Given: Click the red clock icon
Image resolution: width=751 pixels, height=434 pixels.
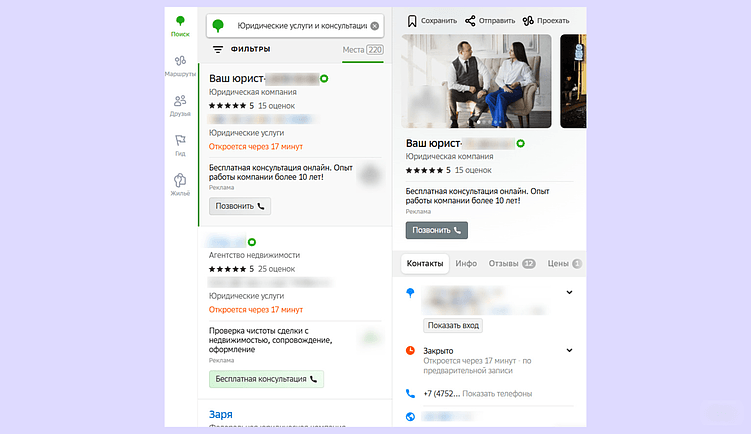Looking at the screenshot, I should click(410, 350).
